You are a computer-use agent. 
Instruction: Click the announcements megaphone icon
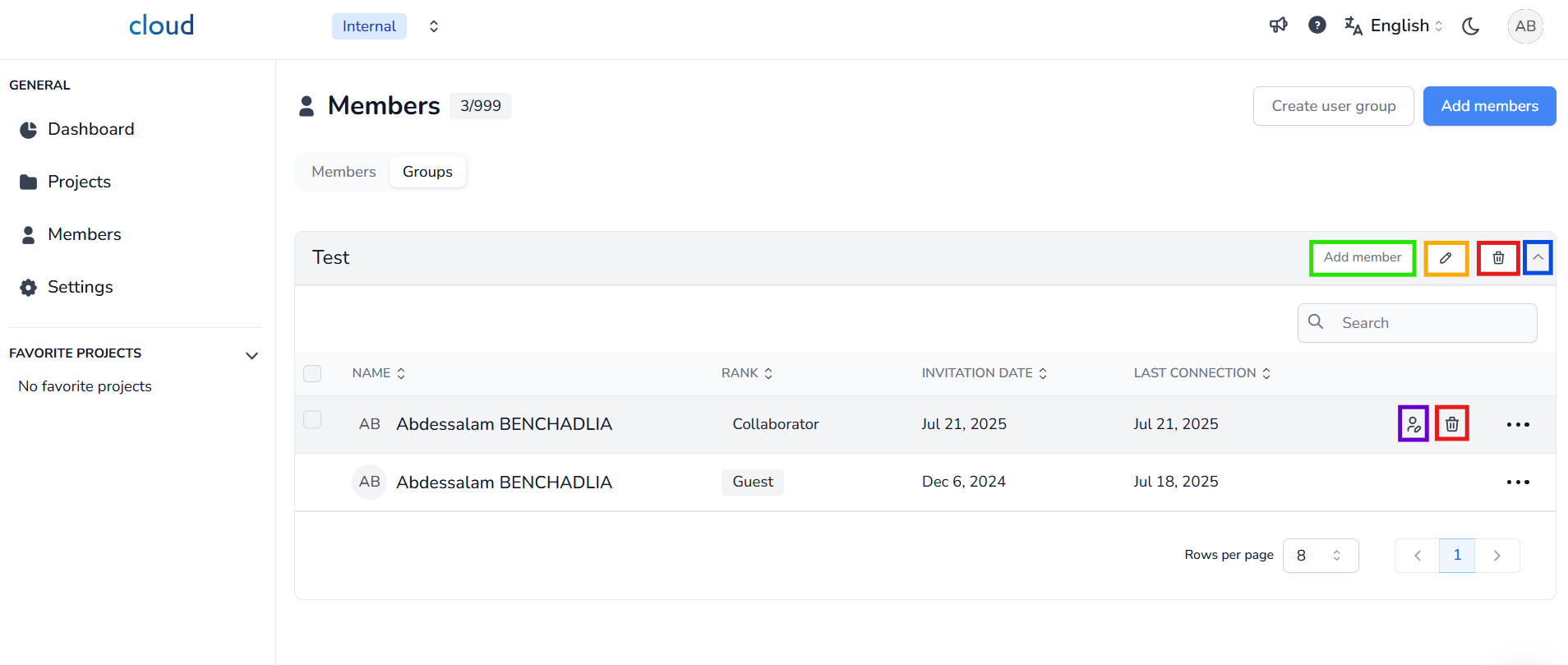click(1278, 25)
